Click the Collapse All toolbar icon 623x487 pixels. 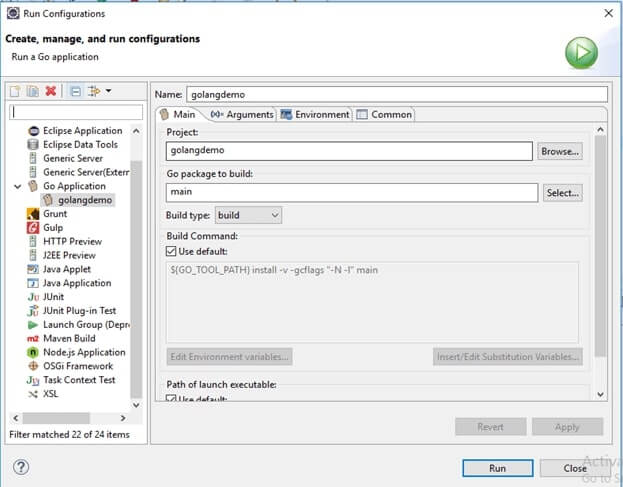coord(75,91)
